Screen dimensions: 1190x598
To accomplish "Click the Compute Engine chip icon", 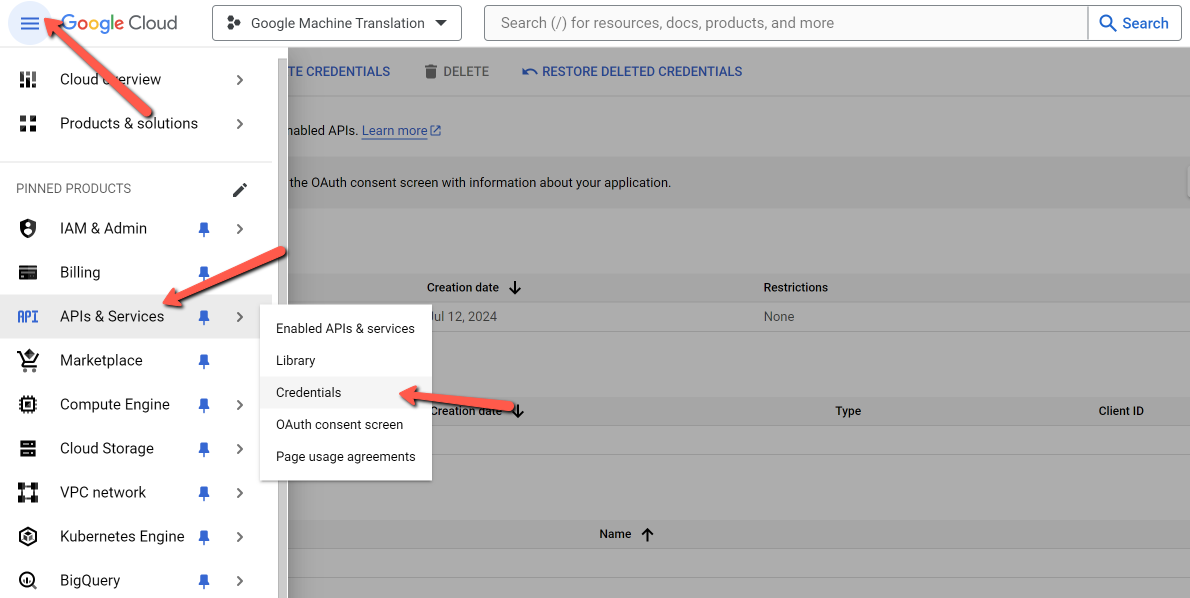I will 28,404.
